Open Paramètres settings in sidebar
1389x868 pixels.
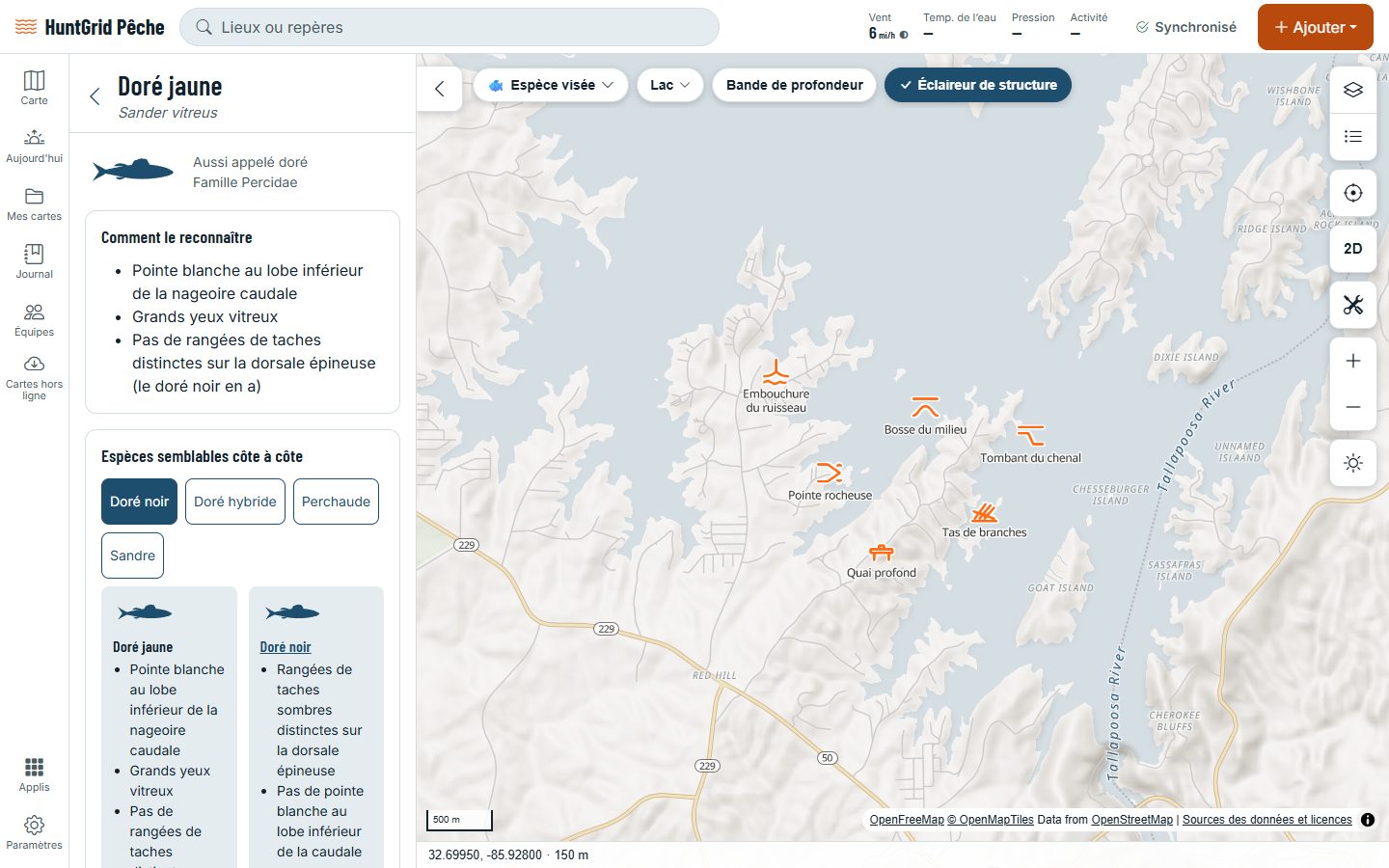pyautogui.click(x=34, y=831)
